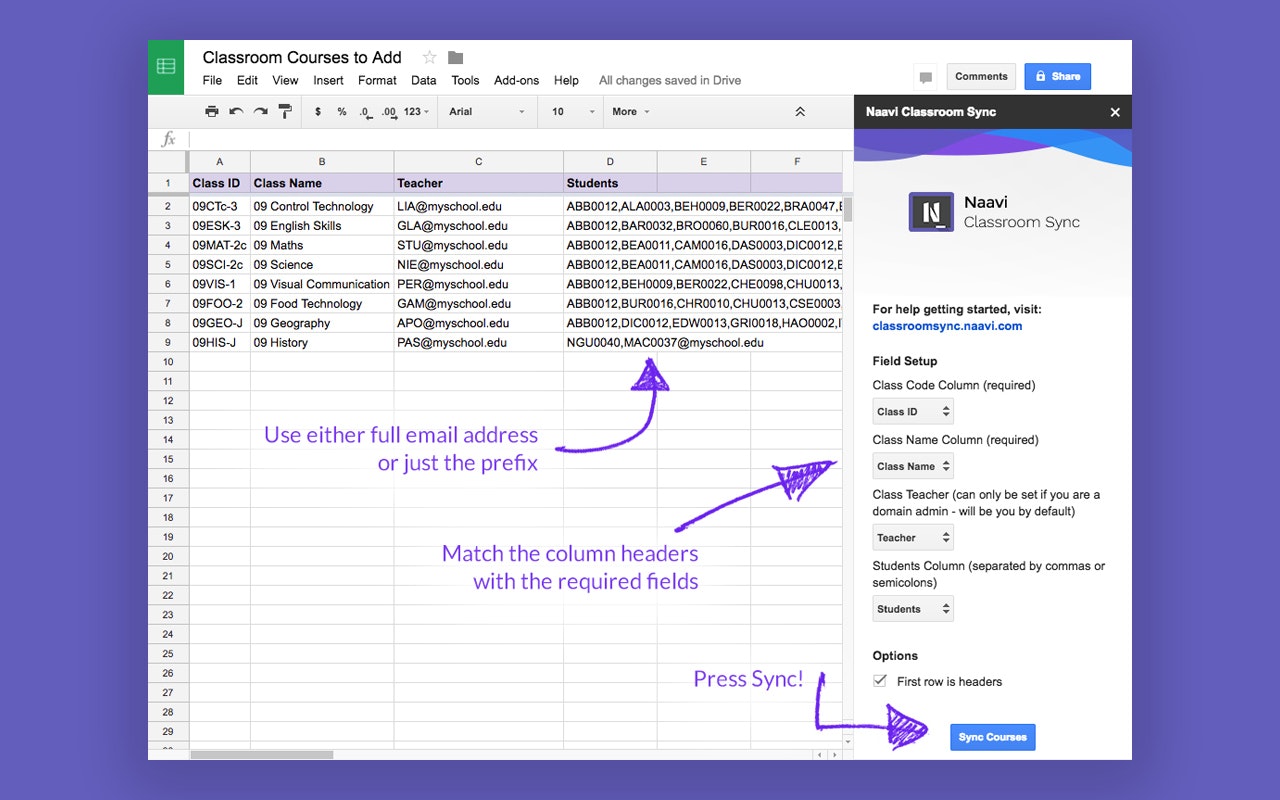Select cell 09CTc-3
This screenshot has width=1280, height=800.
[219, 206]
